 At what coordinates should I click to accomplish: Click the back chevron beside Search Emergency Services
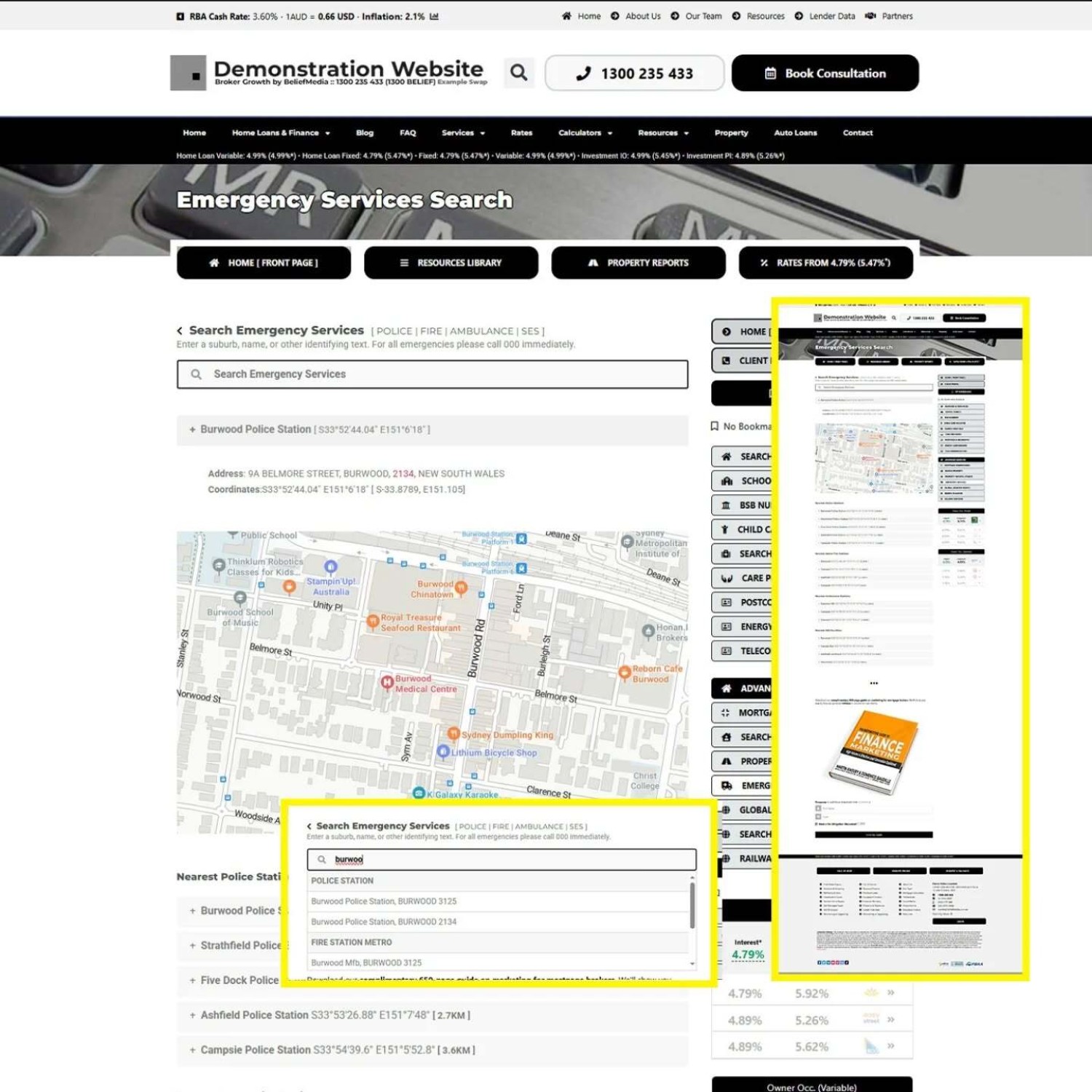[x=180, y=331]
